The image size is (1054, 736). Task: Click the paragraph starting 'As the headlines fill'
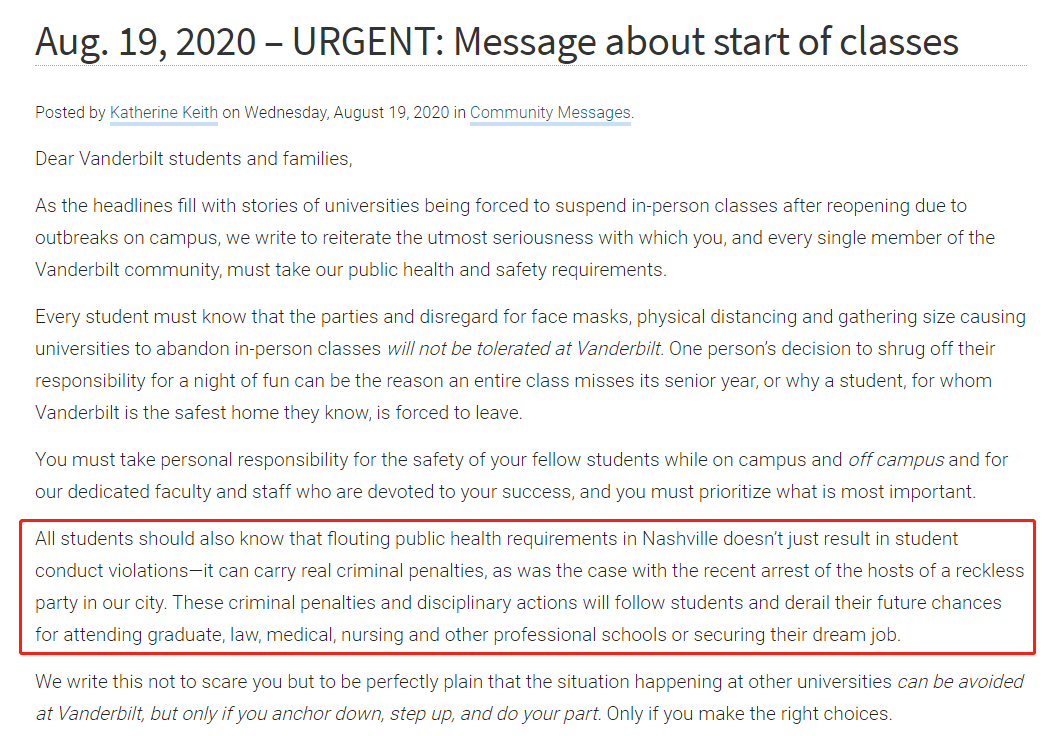(515, 238)
